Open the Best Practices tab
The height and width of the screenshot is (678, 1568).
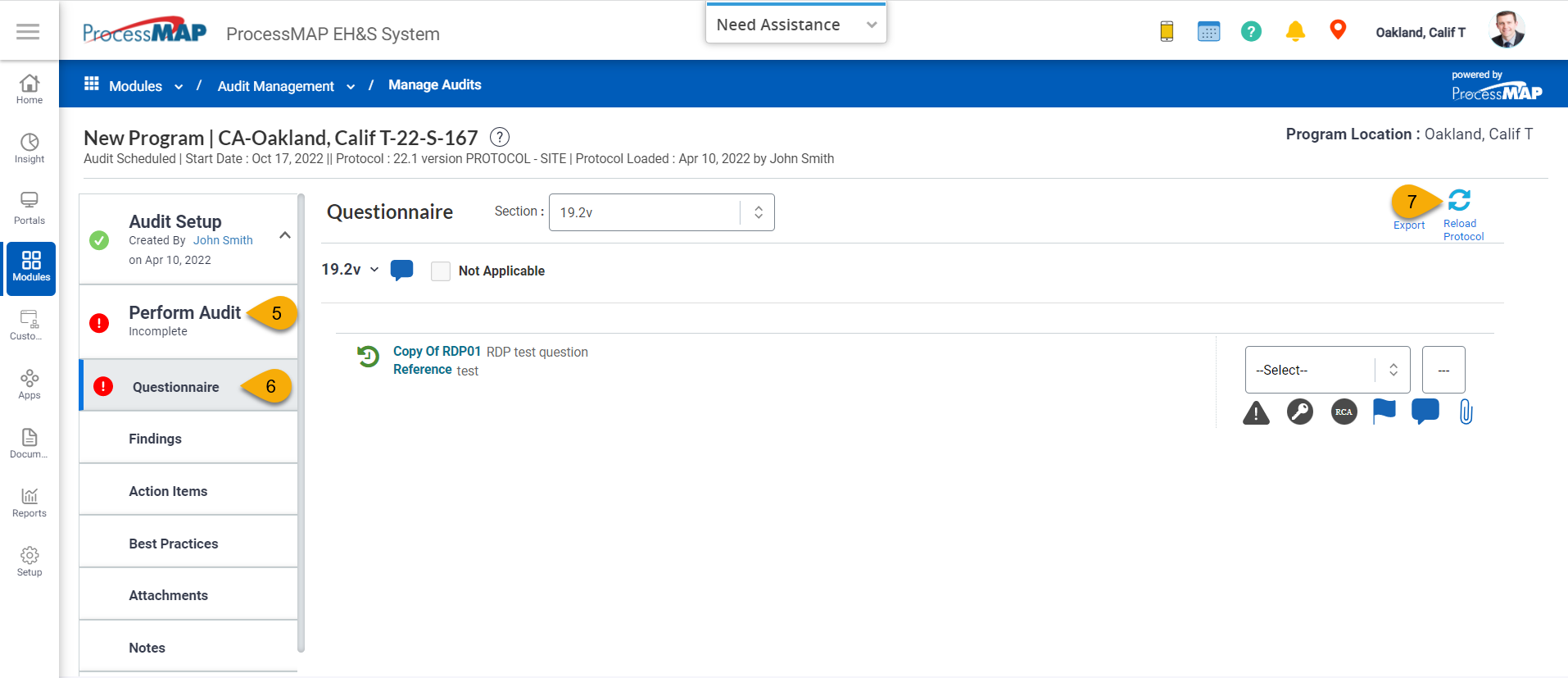coord(188,544)
